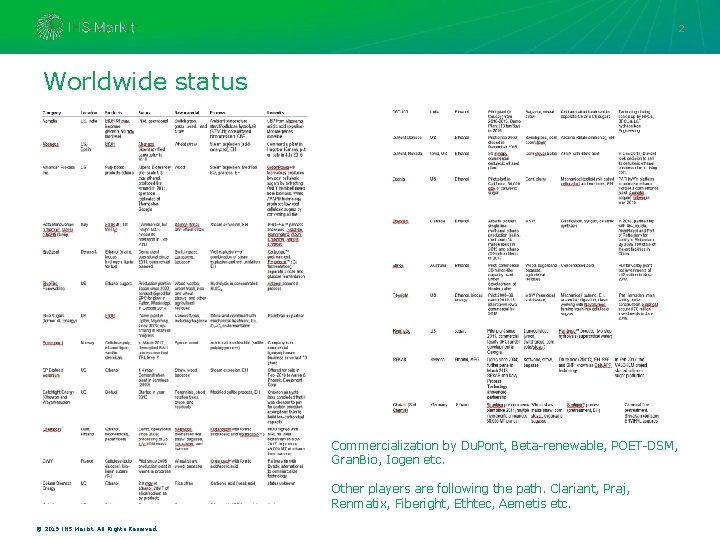Click paragraph "Other players are following the path"
720x540 pixels.
click(480, 496)
